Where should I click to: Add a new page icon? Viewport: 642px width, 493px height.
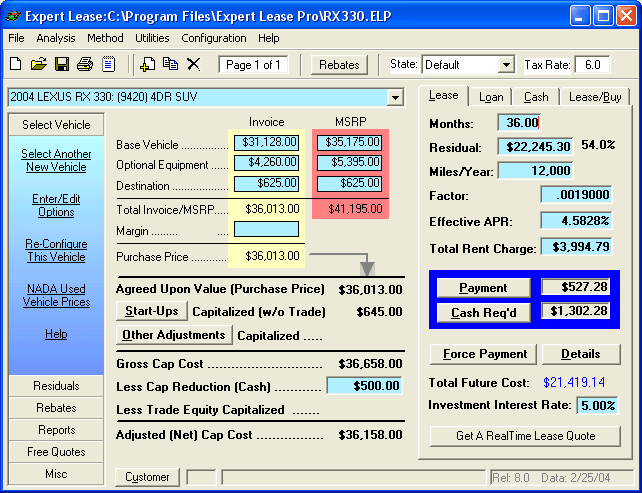(x=147, y=64)
